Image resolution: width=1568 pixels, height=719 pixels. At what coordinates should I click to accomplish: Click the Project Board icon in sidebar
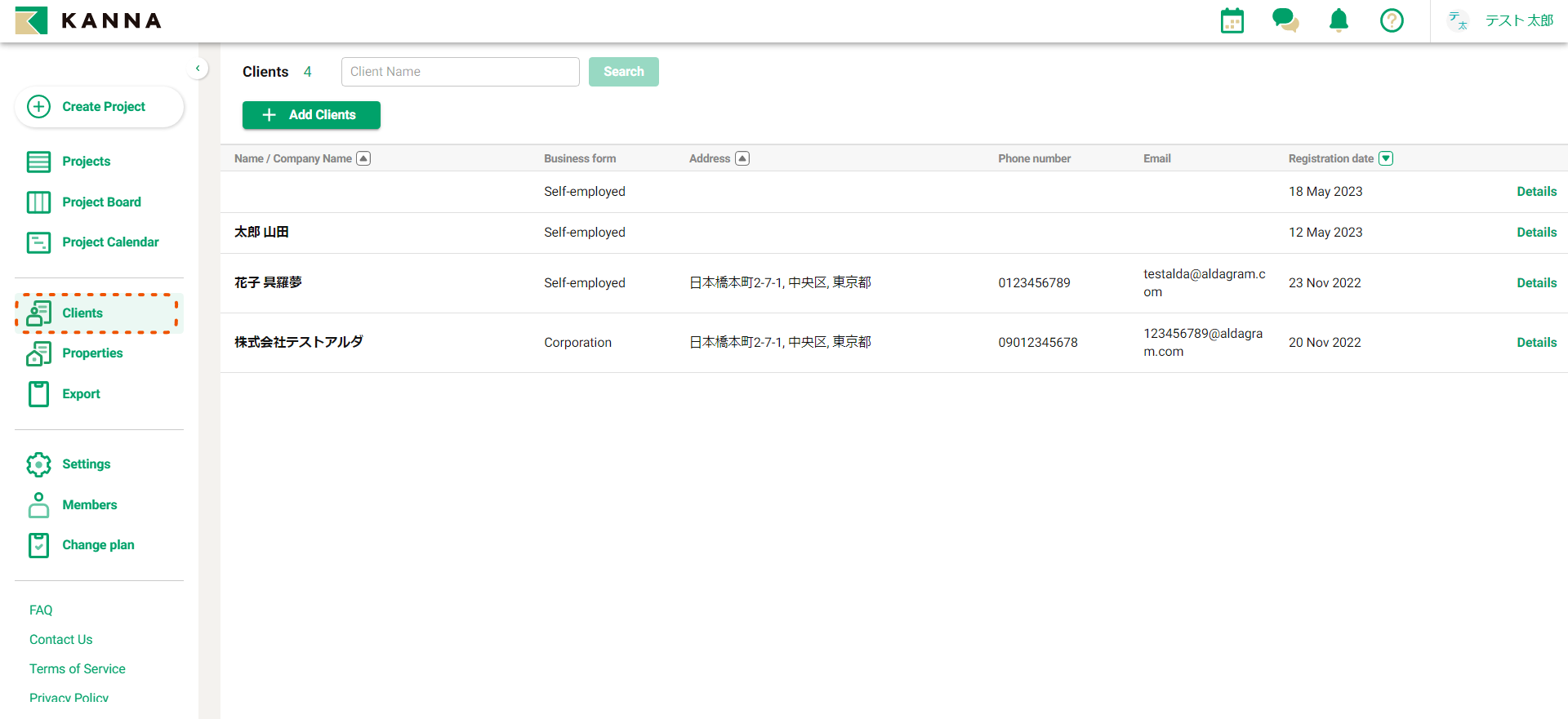(38, 202)
